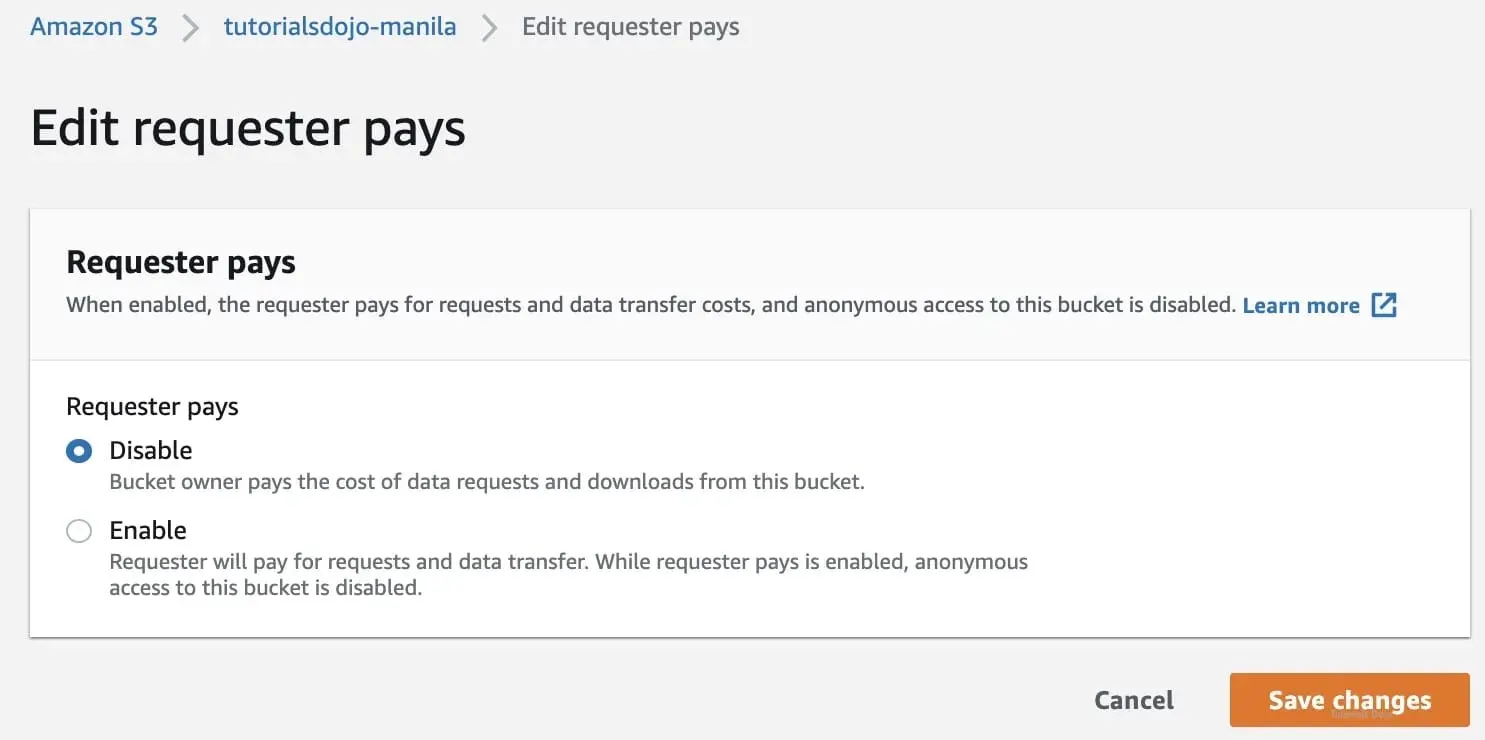Click the Edit requester pays breadcrumb item

pos(631,27)
